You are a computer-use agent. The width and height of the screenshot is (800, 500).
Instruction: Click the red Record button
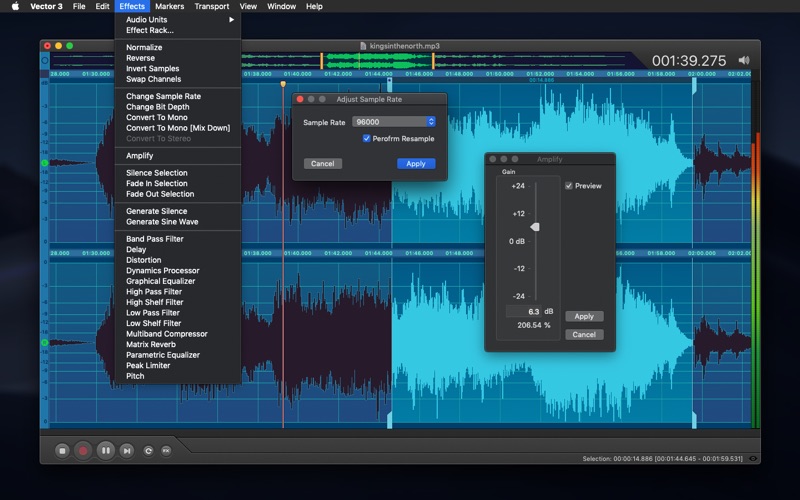83,451
